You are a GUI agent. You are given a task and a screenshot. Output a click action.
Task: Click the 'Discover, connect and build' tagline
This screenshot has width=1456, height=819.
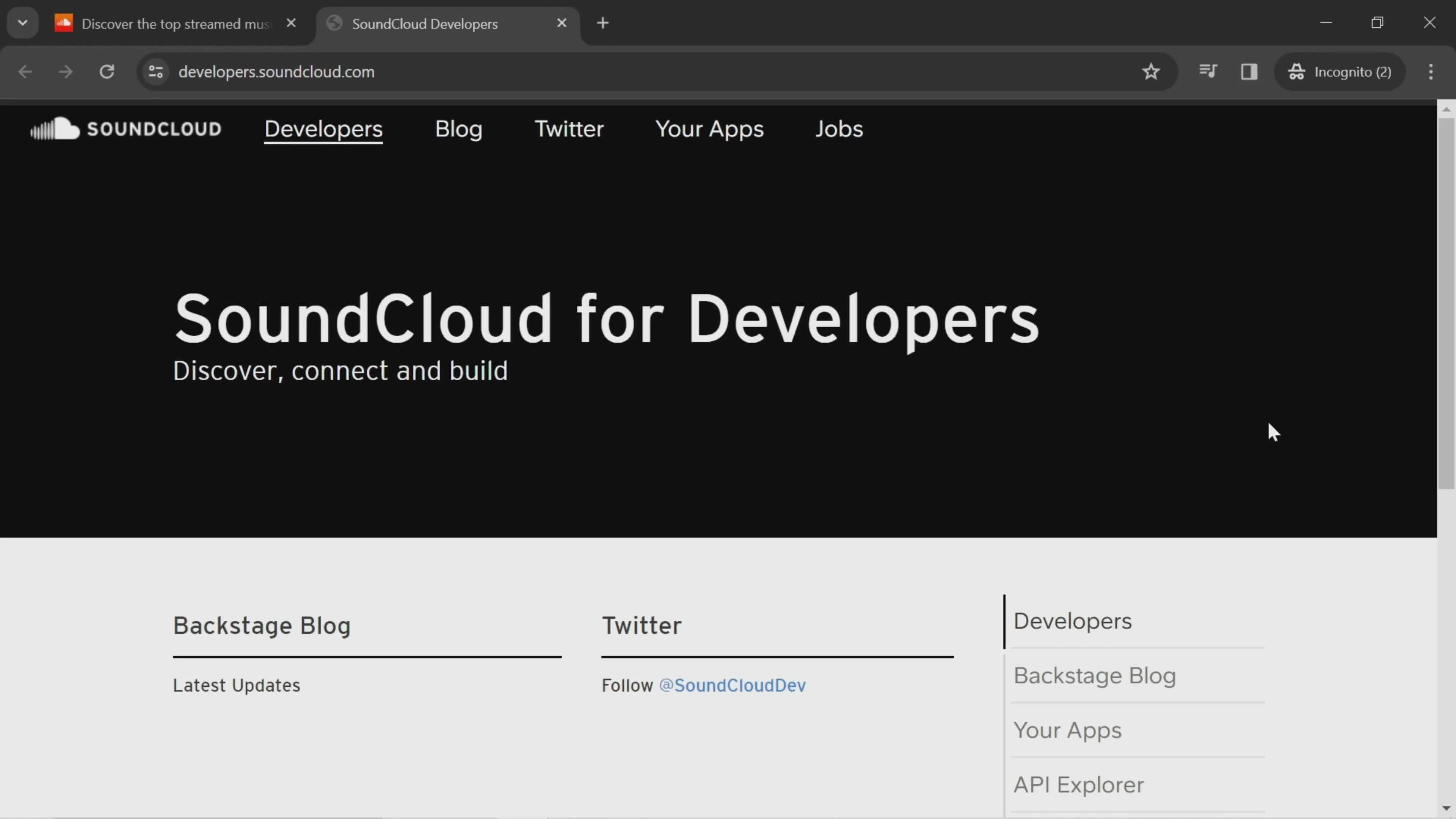click(340, 371)
